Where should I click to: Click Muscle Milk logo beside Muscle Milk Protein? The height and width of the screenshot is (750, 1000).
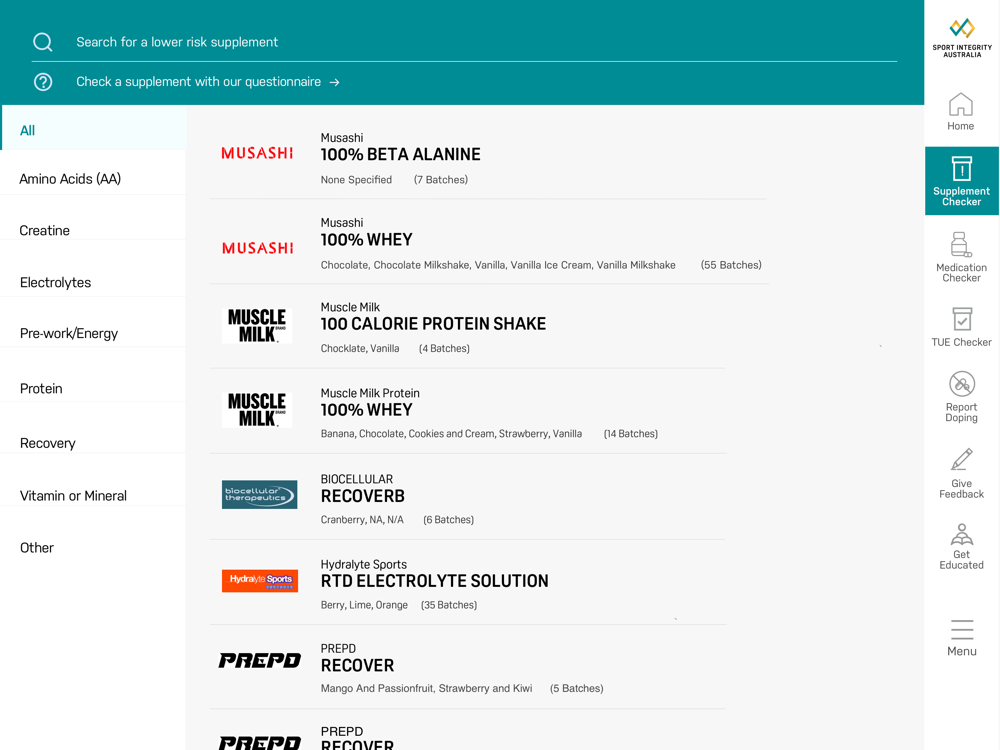(x=257, y=410)
